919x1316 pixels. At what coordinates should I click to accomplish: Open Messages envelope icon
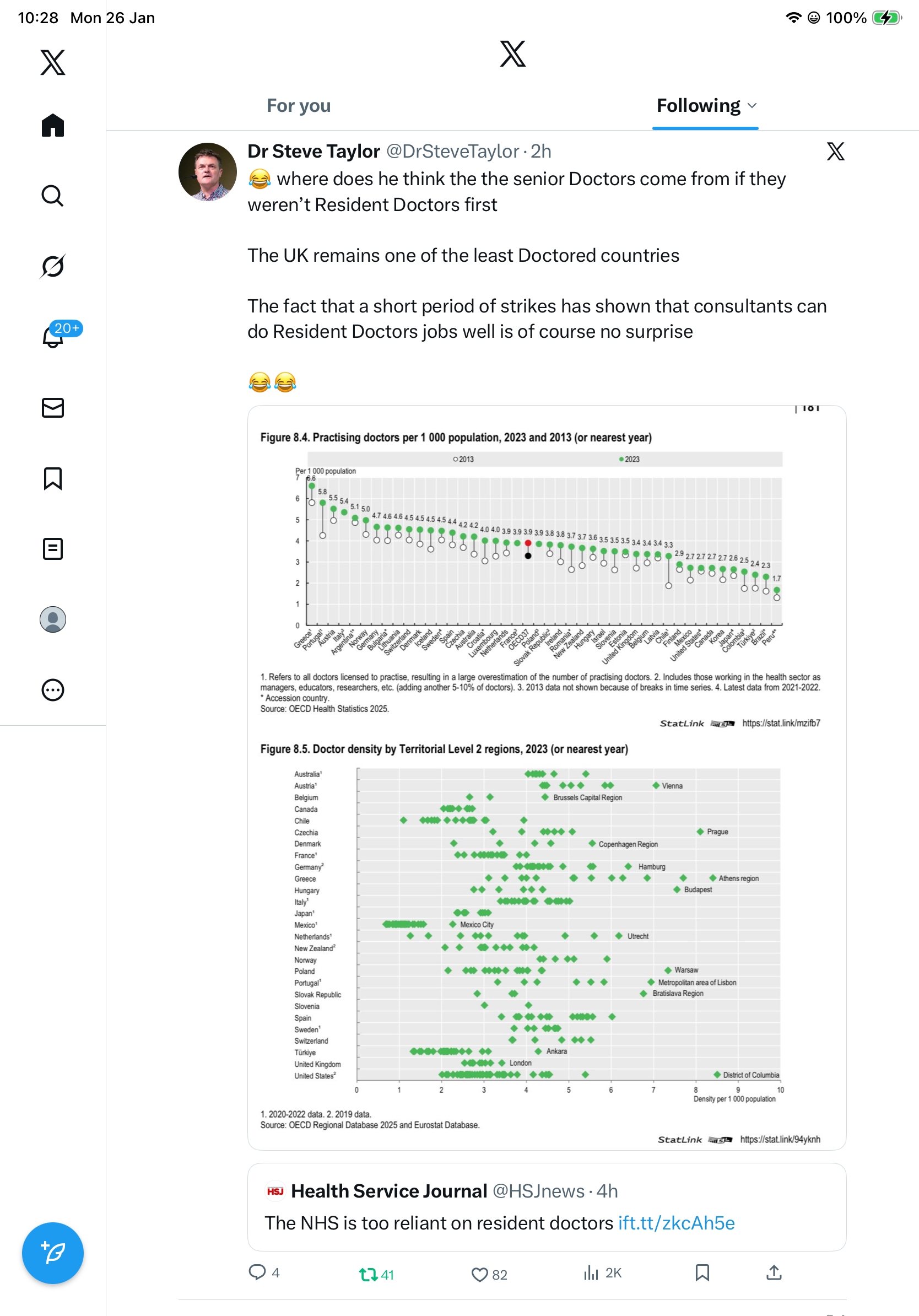click(x=53, y=407)
